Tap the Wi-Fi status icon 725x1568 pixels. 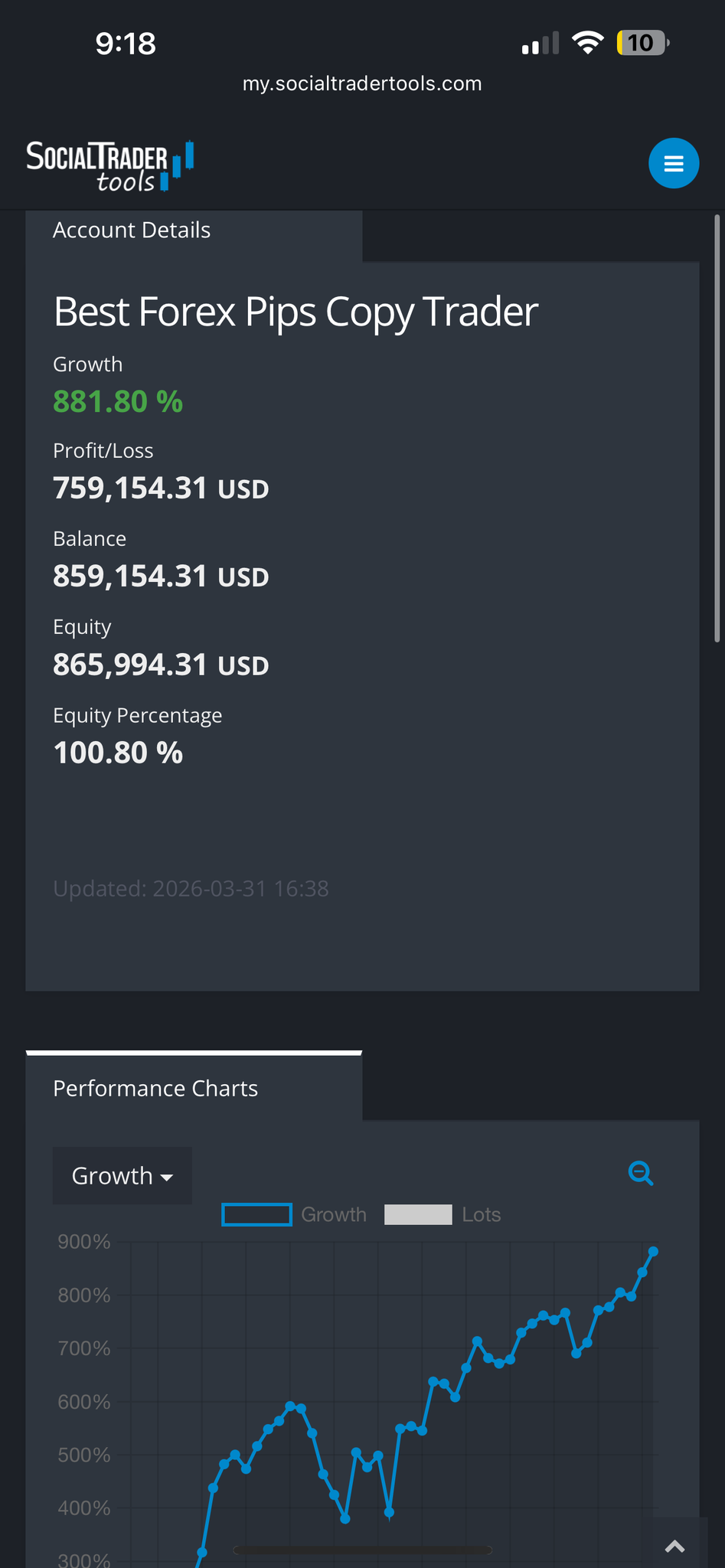[587, 43]
